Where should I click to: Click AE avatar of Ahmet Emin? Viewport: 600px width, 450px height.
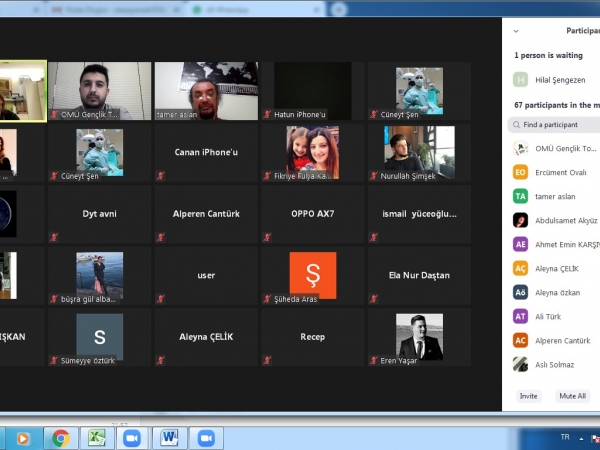520,244
